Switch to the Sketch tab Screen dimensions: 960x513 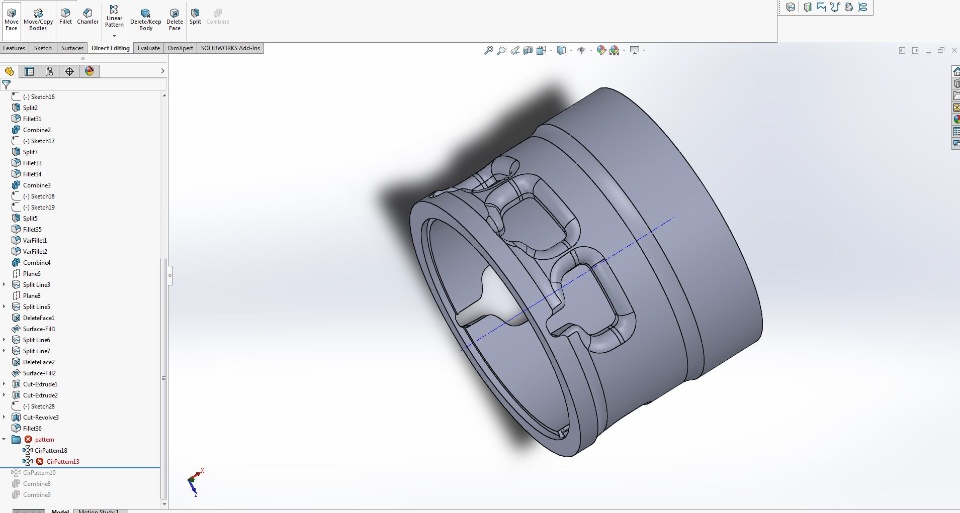point(43,48)
